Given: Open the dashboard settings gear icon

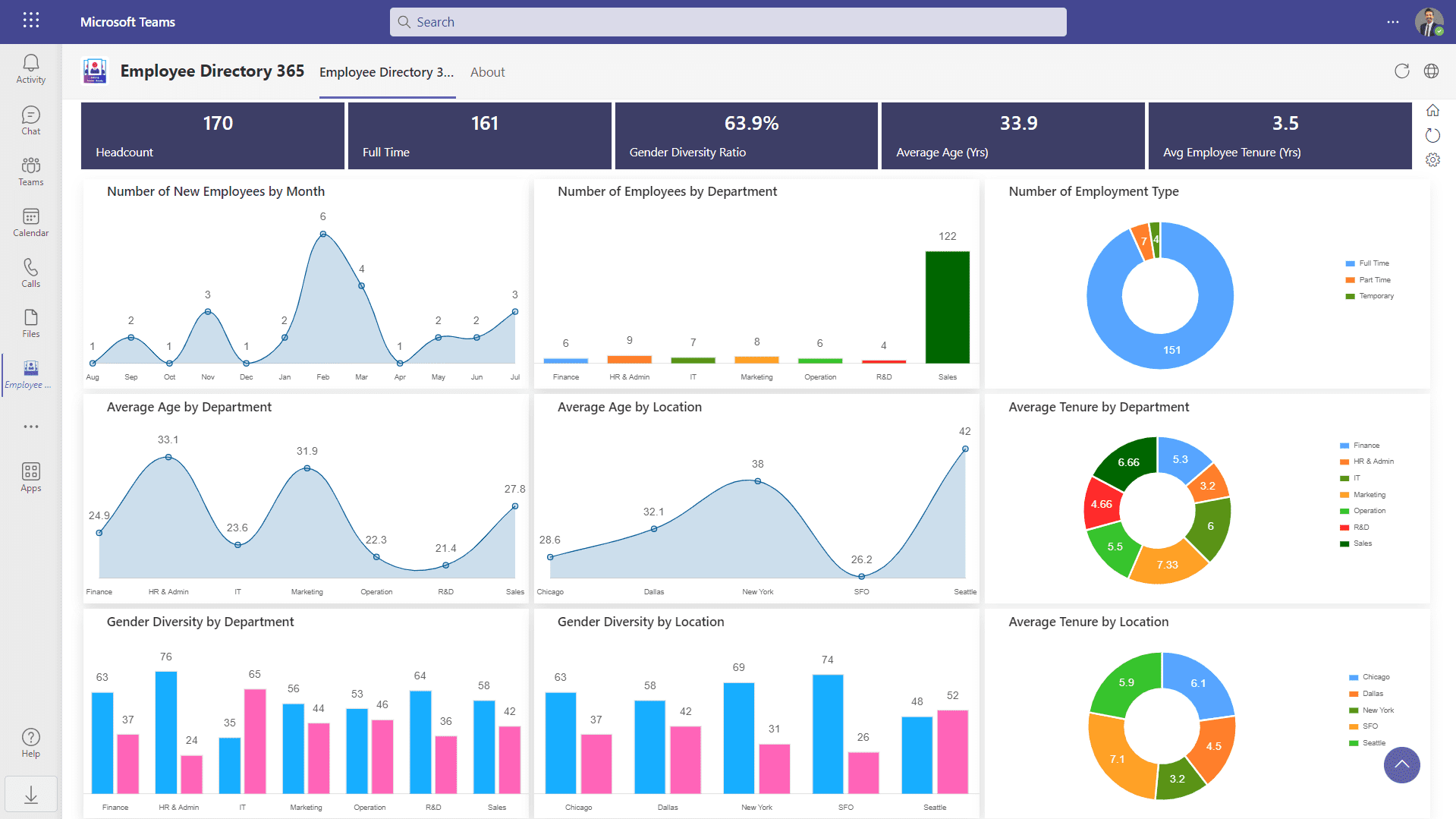Looking at the screenshot, I should click(1432, 160).
